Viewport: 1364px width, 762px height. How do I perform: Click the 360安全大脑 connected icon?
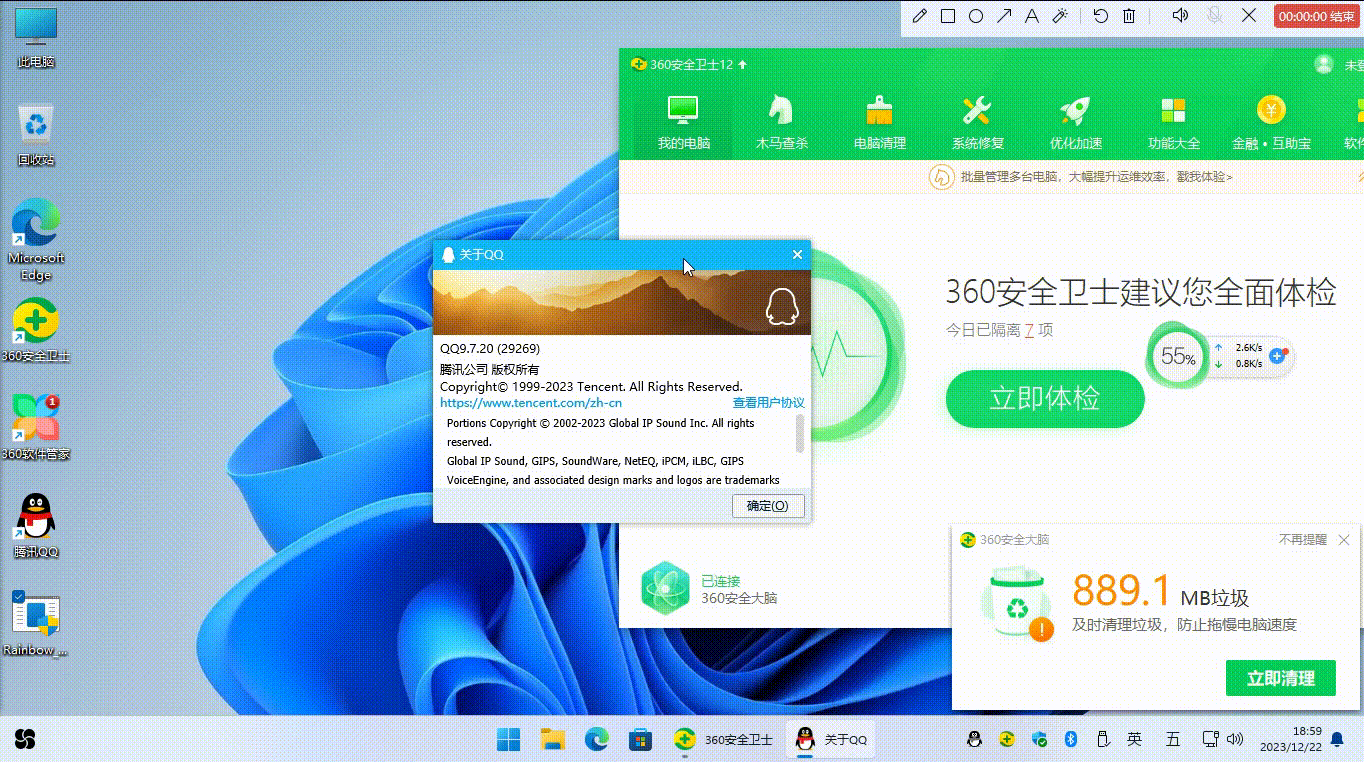665,588
